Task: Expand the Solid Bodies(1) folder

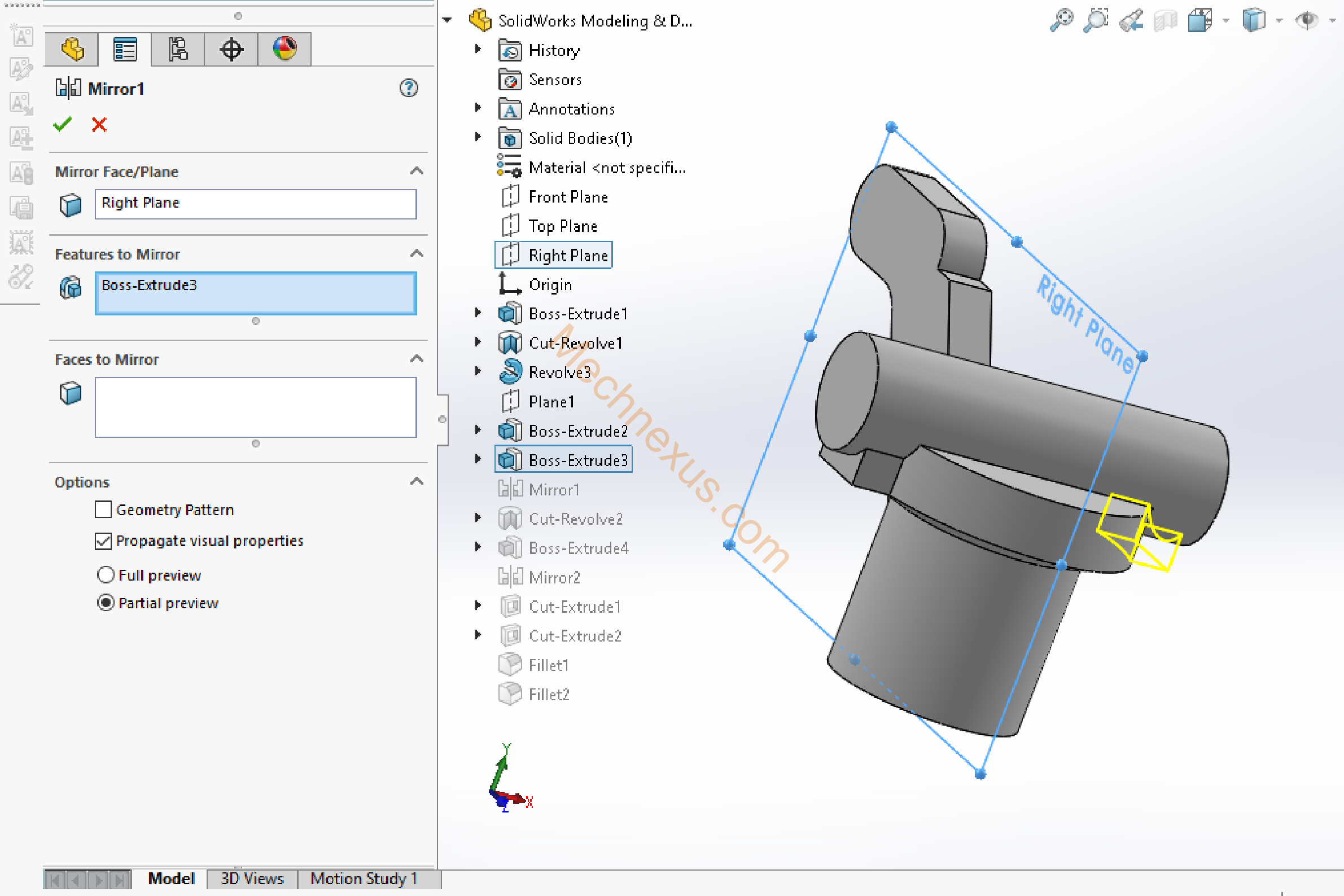Action: [478, 137]
